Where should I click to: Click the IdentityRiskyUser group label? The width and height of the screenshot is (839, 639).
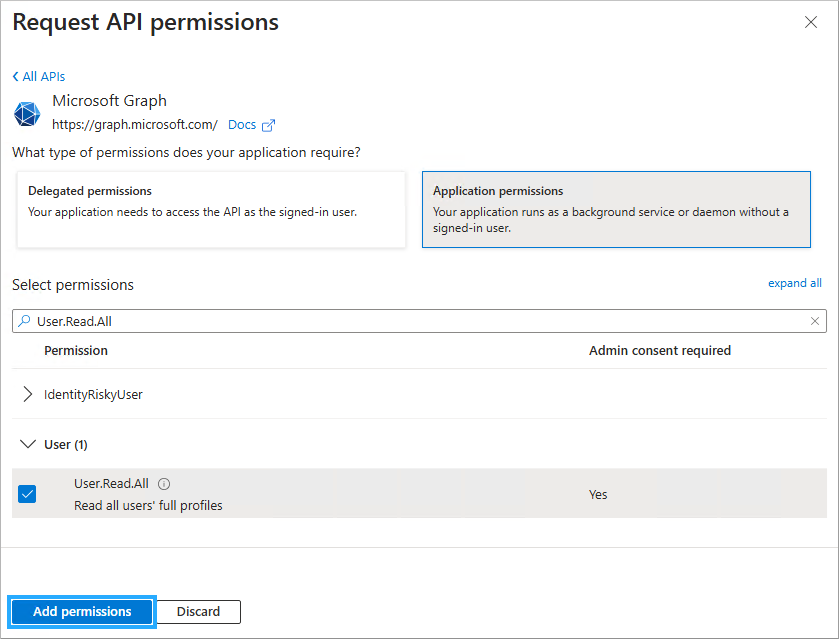(93, 394)
